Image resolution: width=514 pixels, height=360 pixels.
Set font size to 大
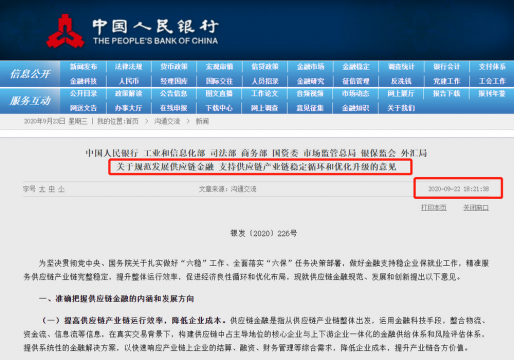42,189
